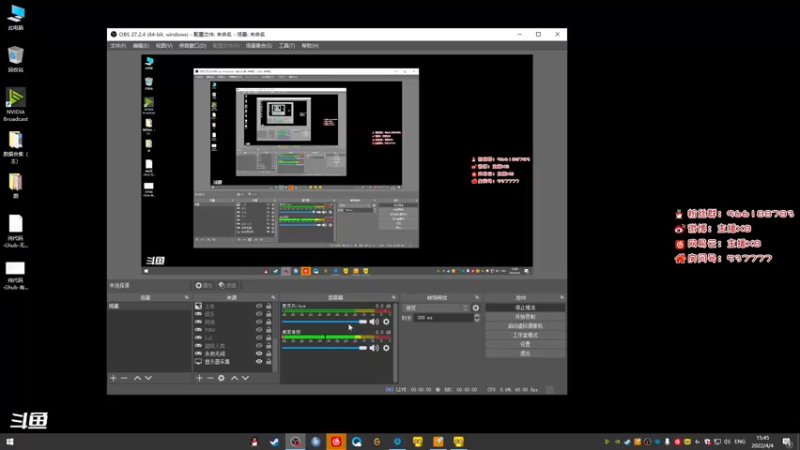Open the 场景集合(S) menu

(x=259, y=46)
